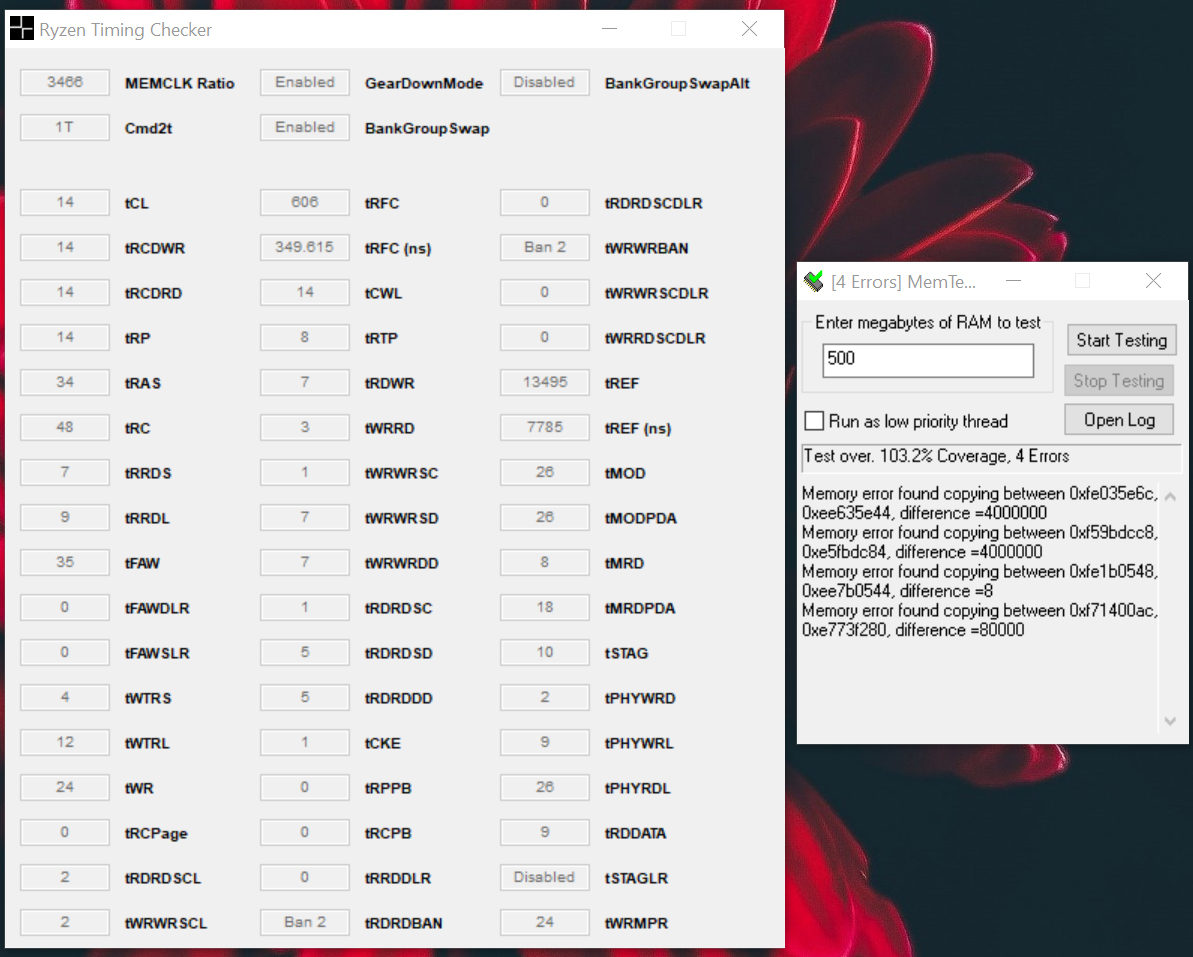This screenshot has width=1193, height=957.
Task: Click the tRRDL value 9
Action: coord(65,517)
